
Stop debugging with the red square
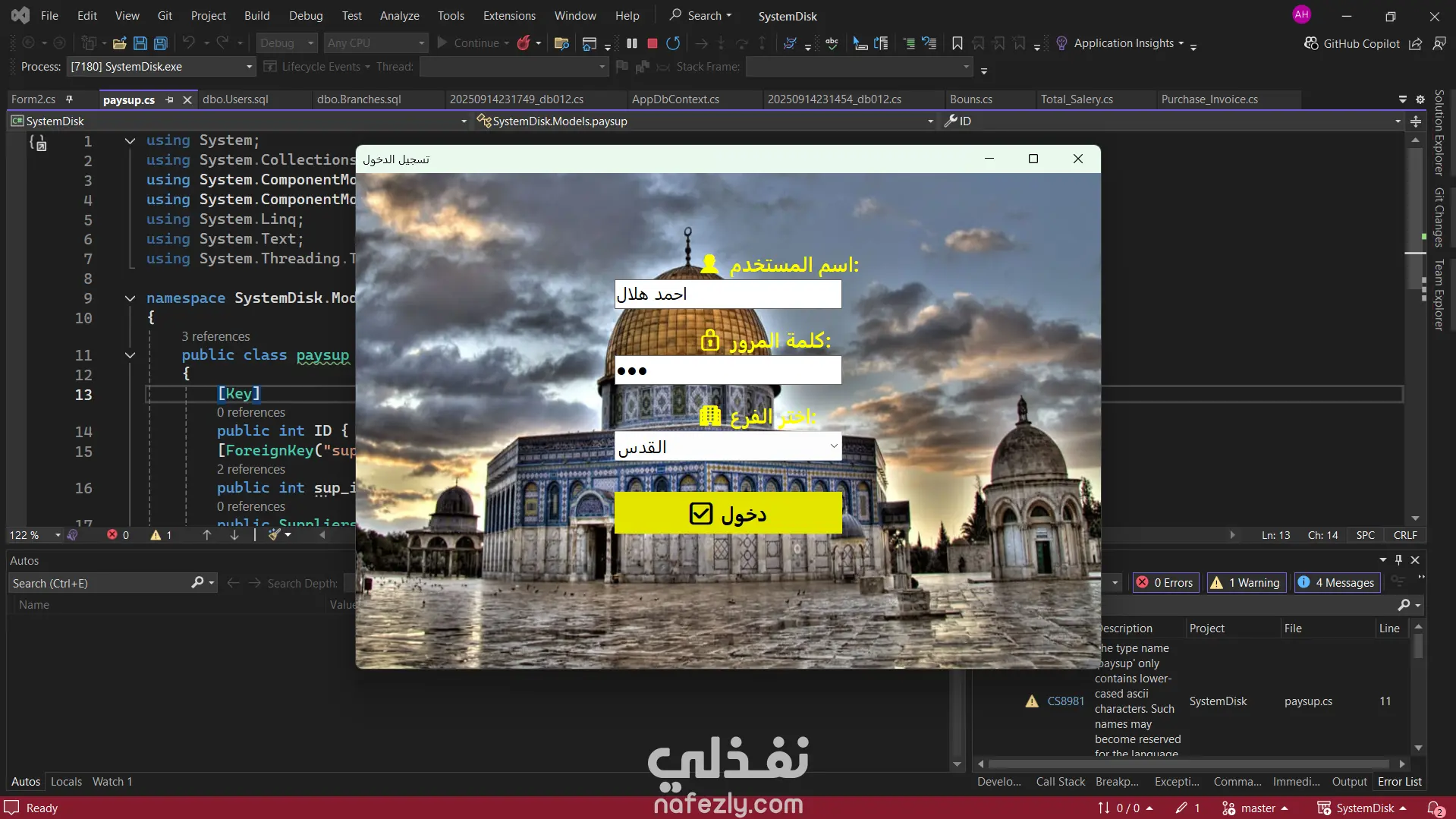(652, 43)
